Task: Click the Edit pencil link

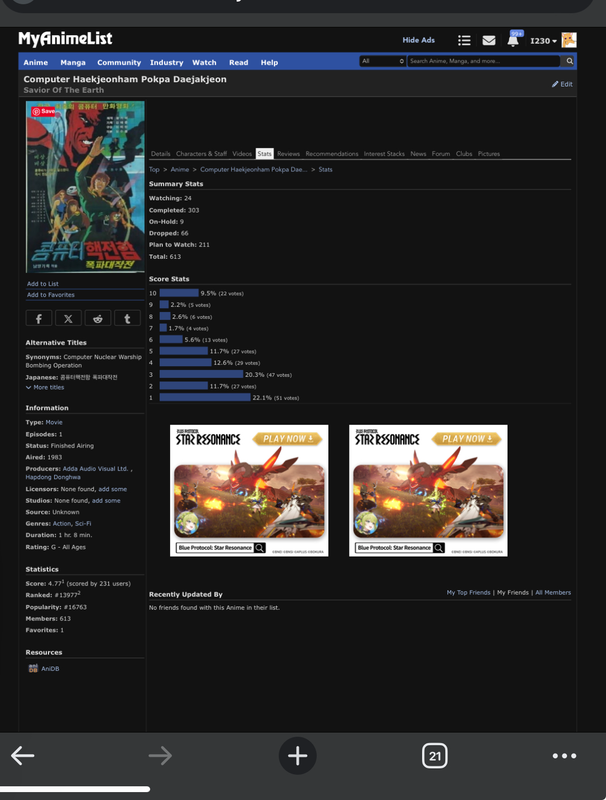Action: 562,84
